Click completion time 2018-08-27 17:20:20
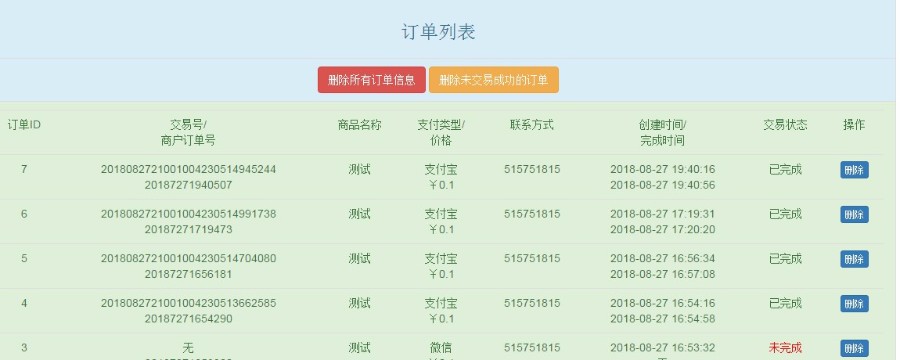 click(x=662, y=229)
